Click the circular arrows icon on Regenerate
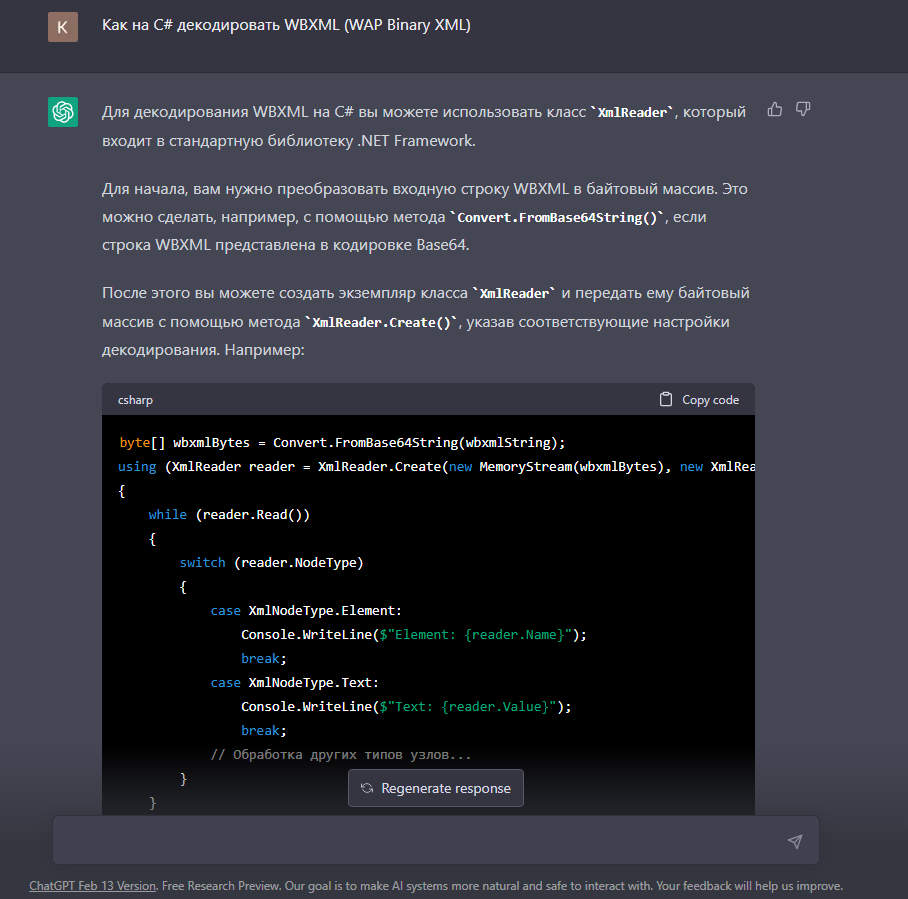Viewport: 908px width, 899px height. tap(367, 788)
